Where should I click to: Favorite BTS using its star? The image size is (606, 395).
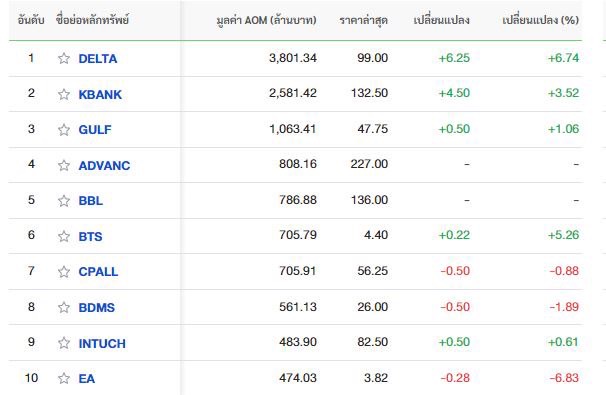64,236
